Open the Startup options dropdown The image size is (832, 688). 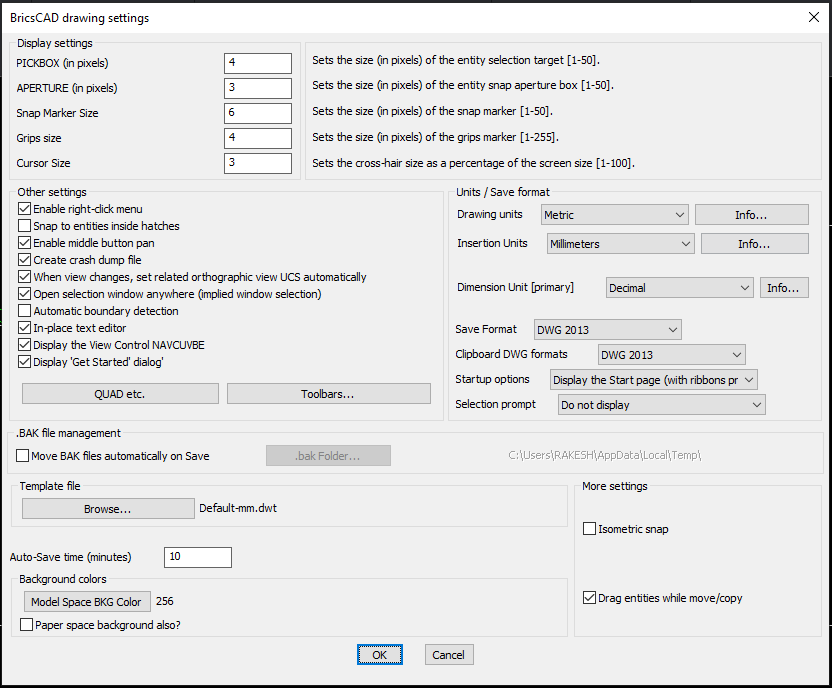coord(654,380)
